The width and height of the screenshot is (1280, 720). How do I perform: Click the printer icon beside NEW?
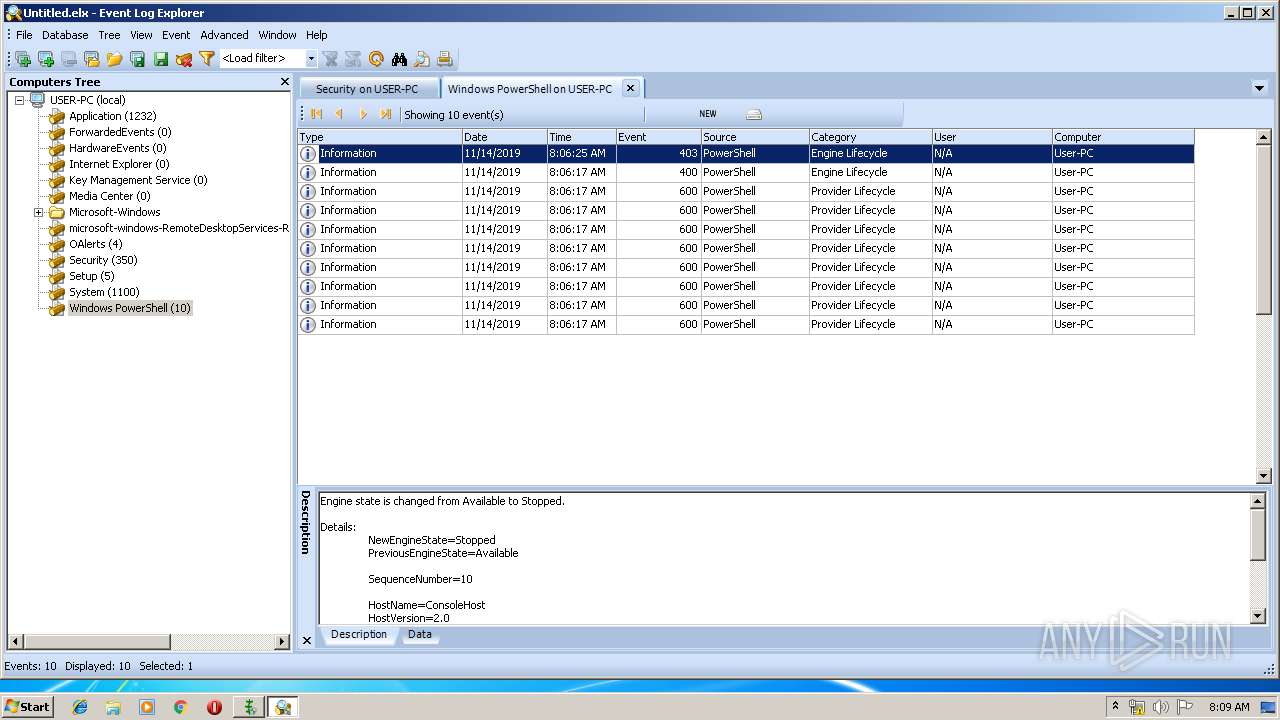754,114
